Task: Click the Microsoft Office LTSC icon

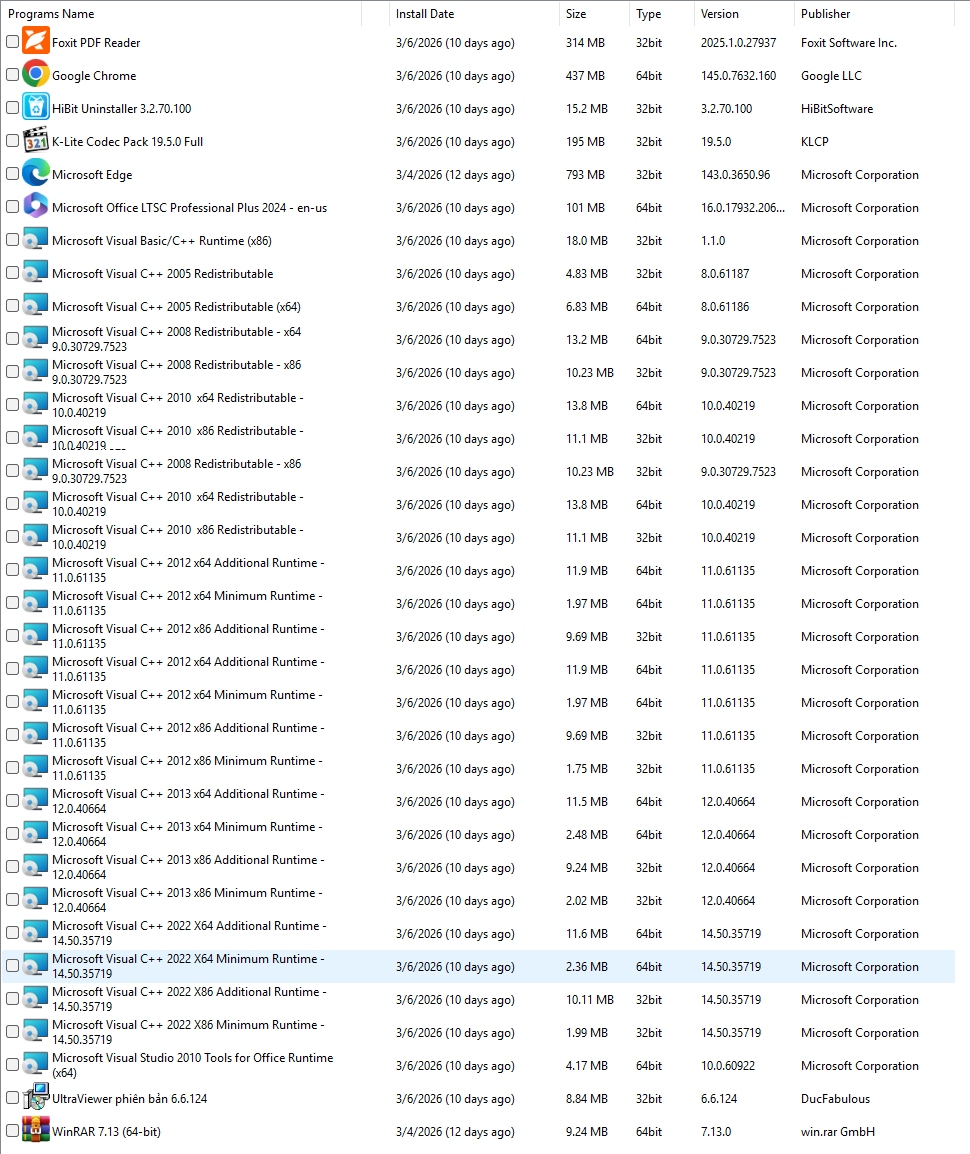Action: (x=36, y=207)
